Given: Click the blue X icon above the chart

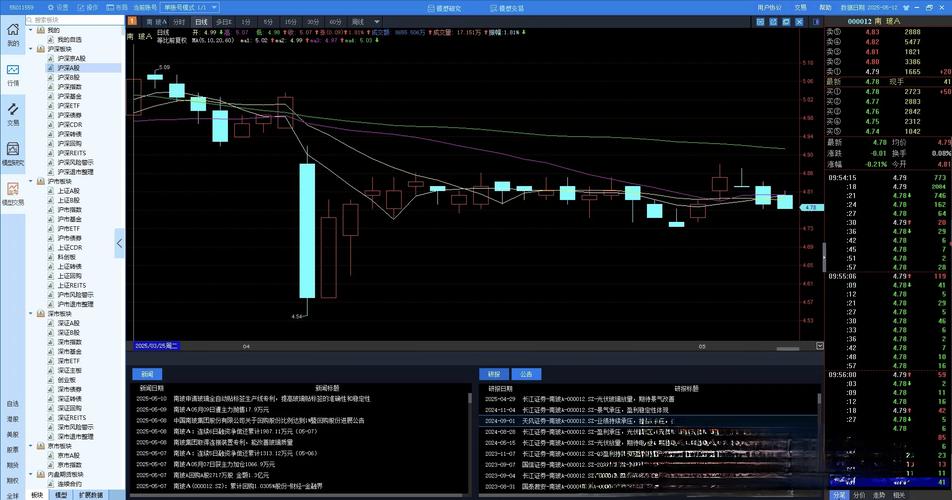Looking at the screenshot, I should click(x=799, y=22).
